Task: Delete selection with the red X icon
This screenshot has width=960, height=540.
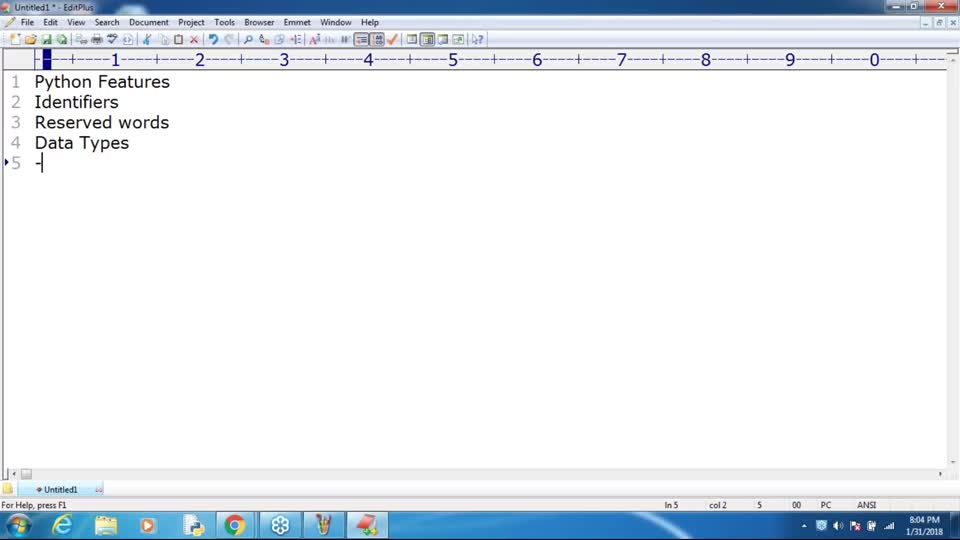Action: [x=194, y=40]
